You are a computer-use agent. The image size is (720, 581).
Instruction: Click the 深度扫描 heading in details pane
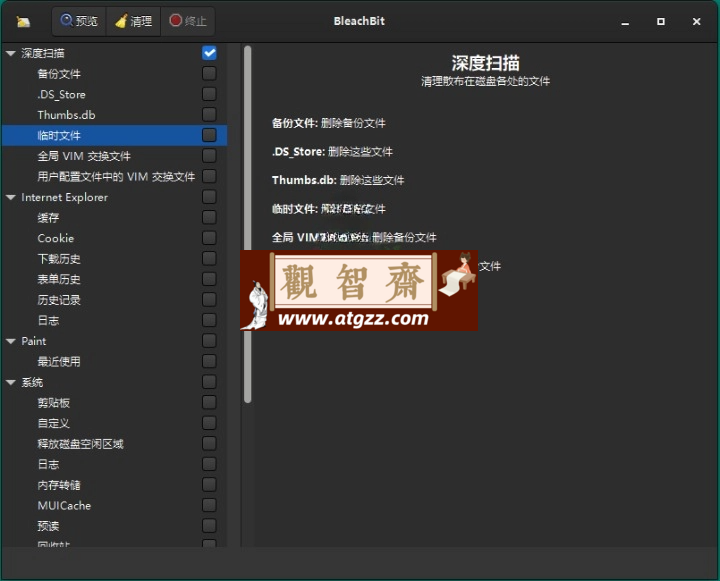coord(485,63)
